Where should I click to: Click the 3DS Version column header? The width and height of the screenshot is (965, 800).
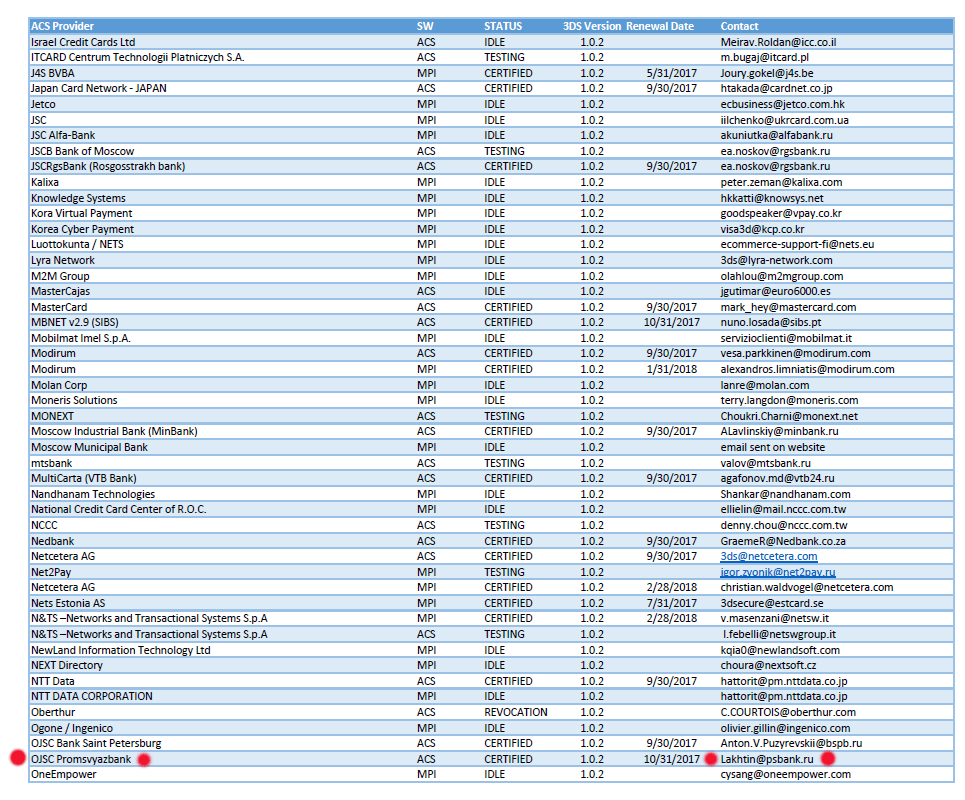pos(591,26)
